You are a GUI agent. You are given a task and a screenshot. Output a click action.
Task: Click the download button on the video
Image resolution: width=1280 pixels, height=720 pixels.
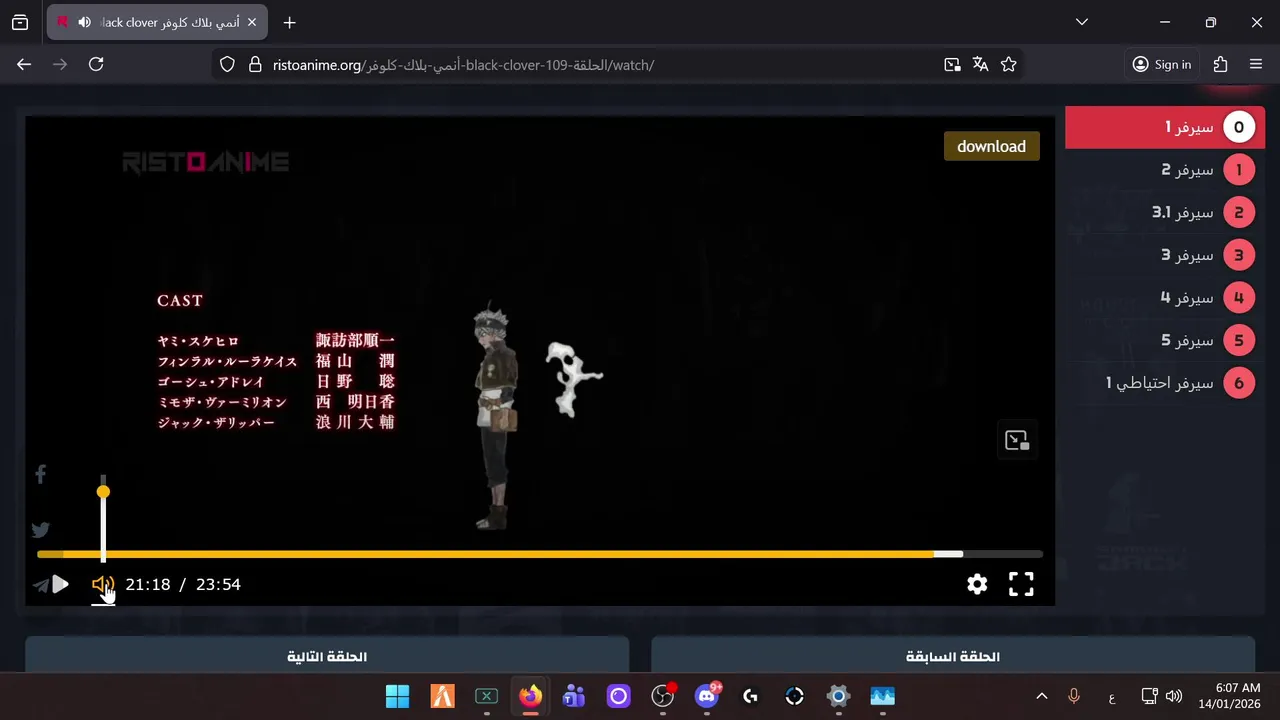point(991,146)
